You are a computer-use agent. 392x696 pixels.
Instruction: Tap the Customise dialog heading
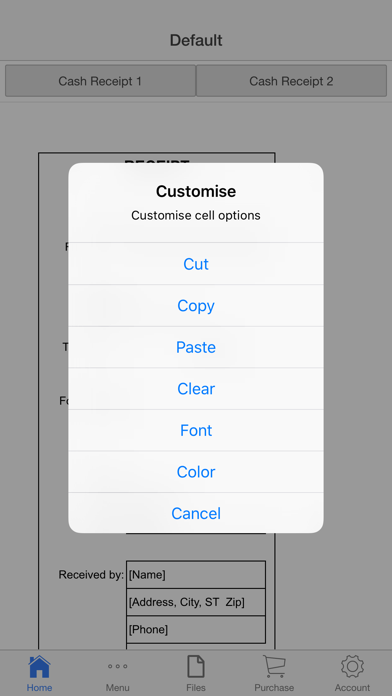click(196, 191)
